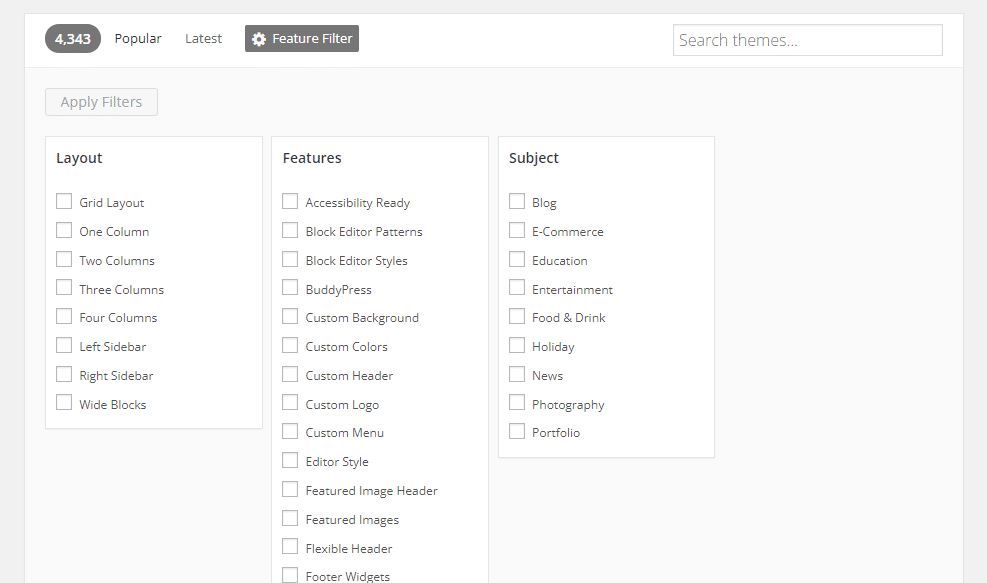Check the BuddyPress feature option
987x583 pixels.
point(289,288)
